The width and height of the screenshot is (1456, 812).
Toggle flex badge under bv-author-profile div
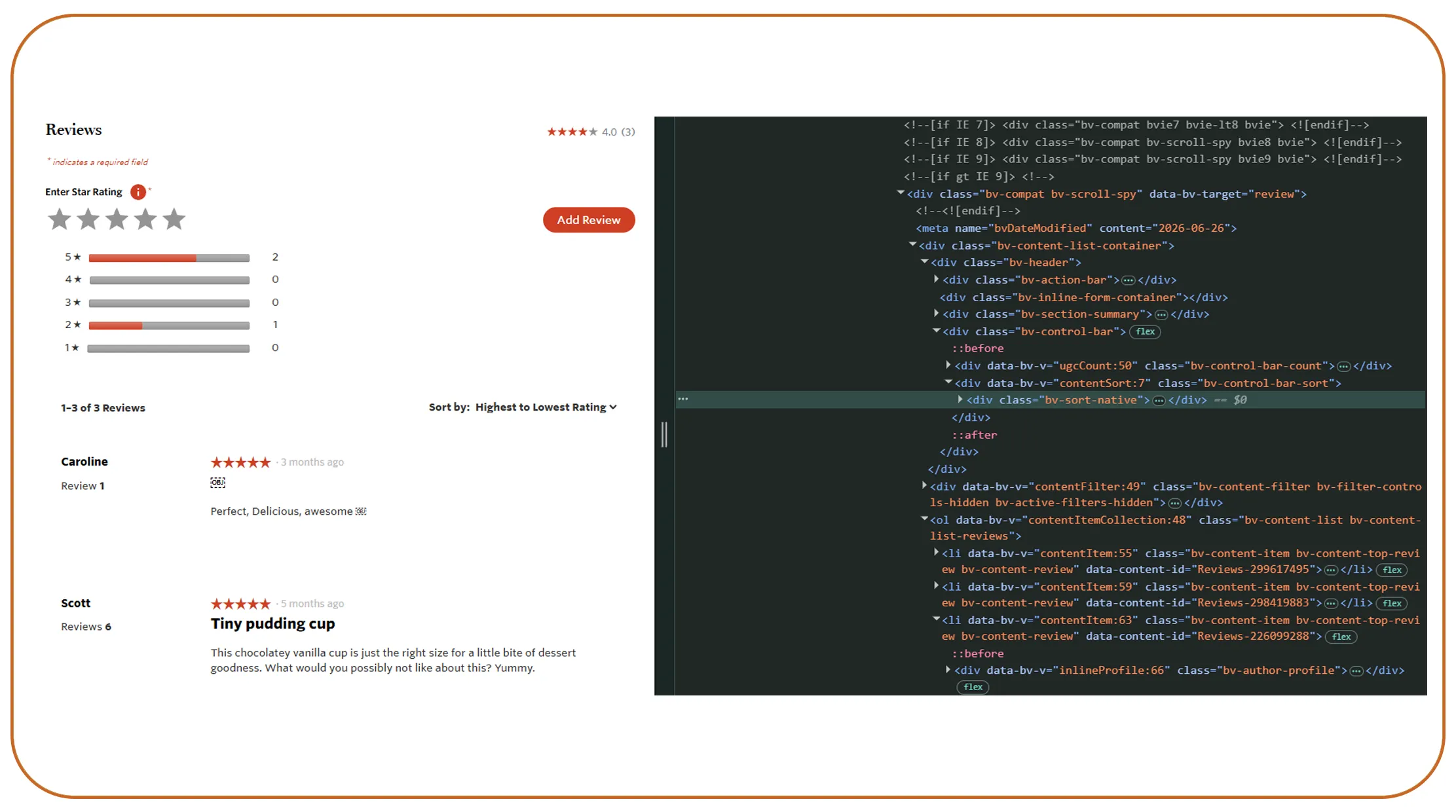coord(973,687)
